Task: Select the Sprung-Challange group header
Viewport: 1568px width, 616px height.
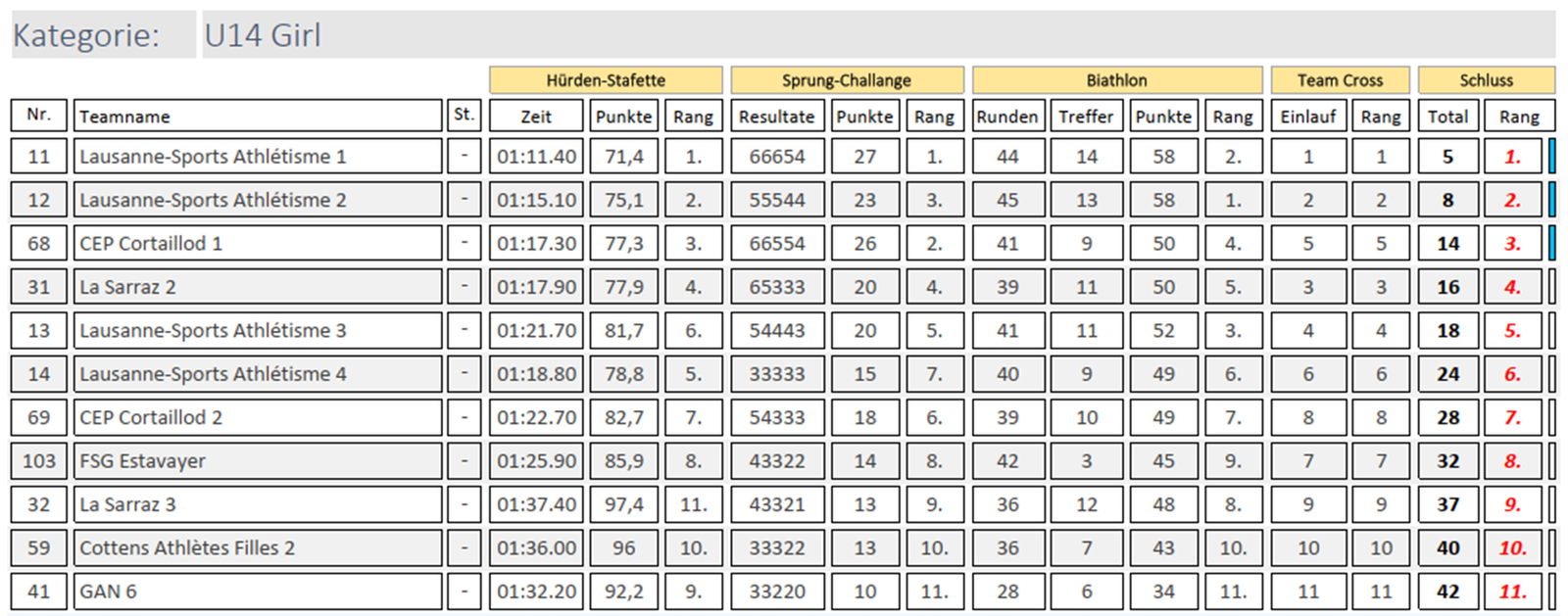Action: coord(847,80)
